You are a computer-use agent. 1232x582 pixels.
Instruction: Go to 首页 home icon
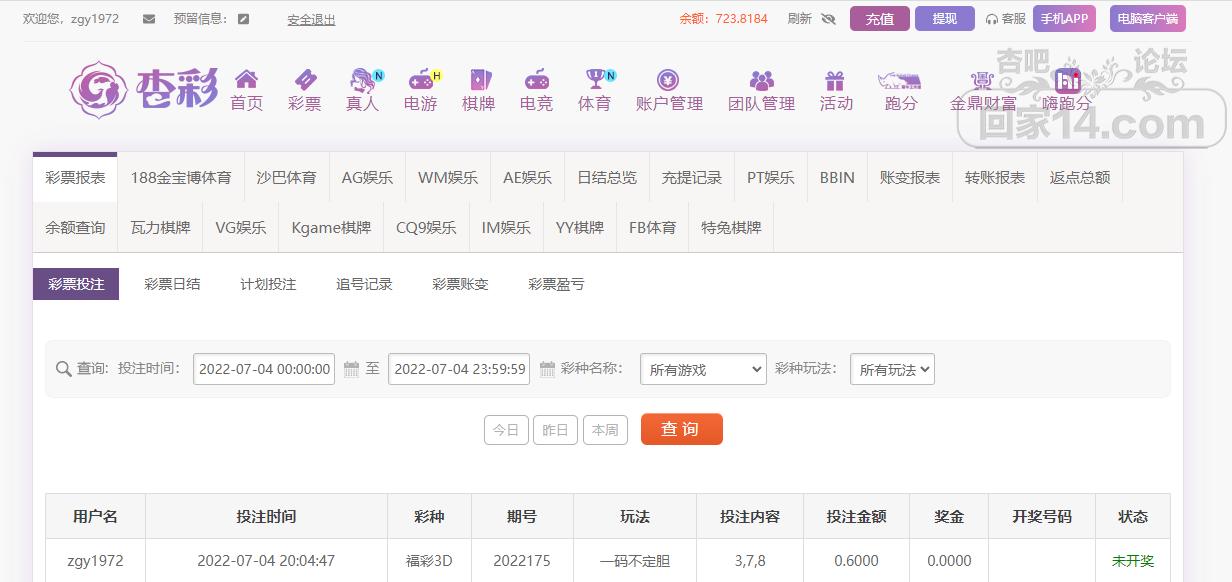[246, 80]
